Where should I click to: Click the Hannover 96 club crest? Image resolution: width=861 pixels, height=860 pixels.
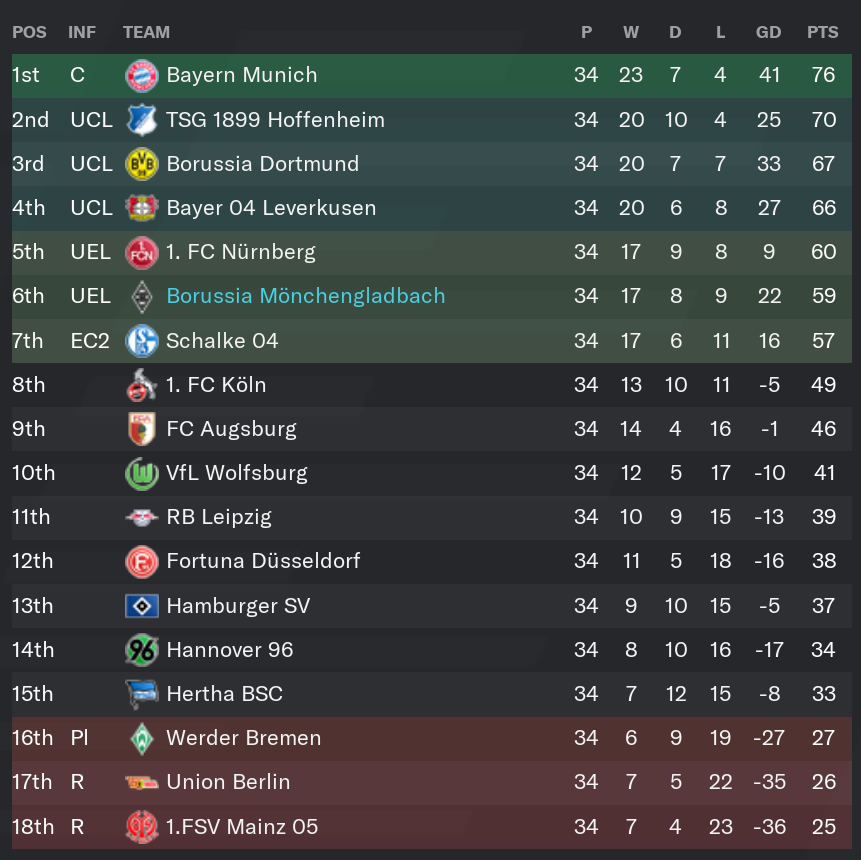tap(142, 650)
